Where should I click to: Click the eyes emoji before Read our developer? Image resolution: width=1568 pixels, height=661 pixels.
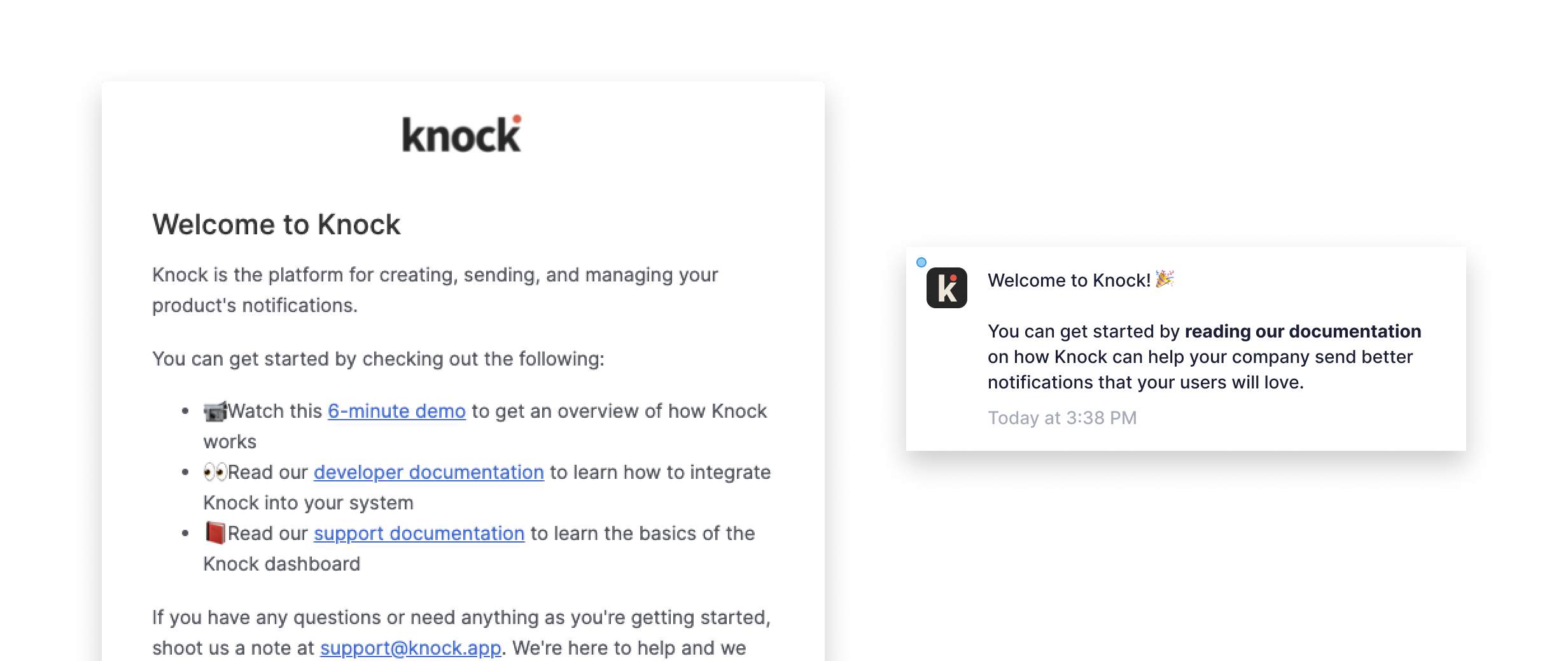(215, 473)
